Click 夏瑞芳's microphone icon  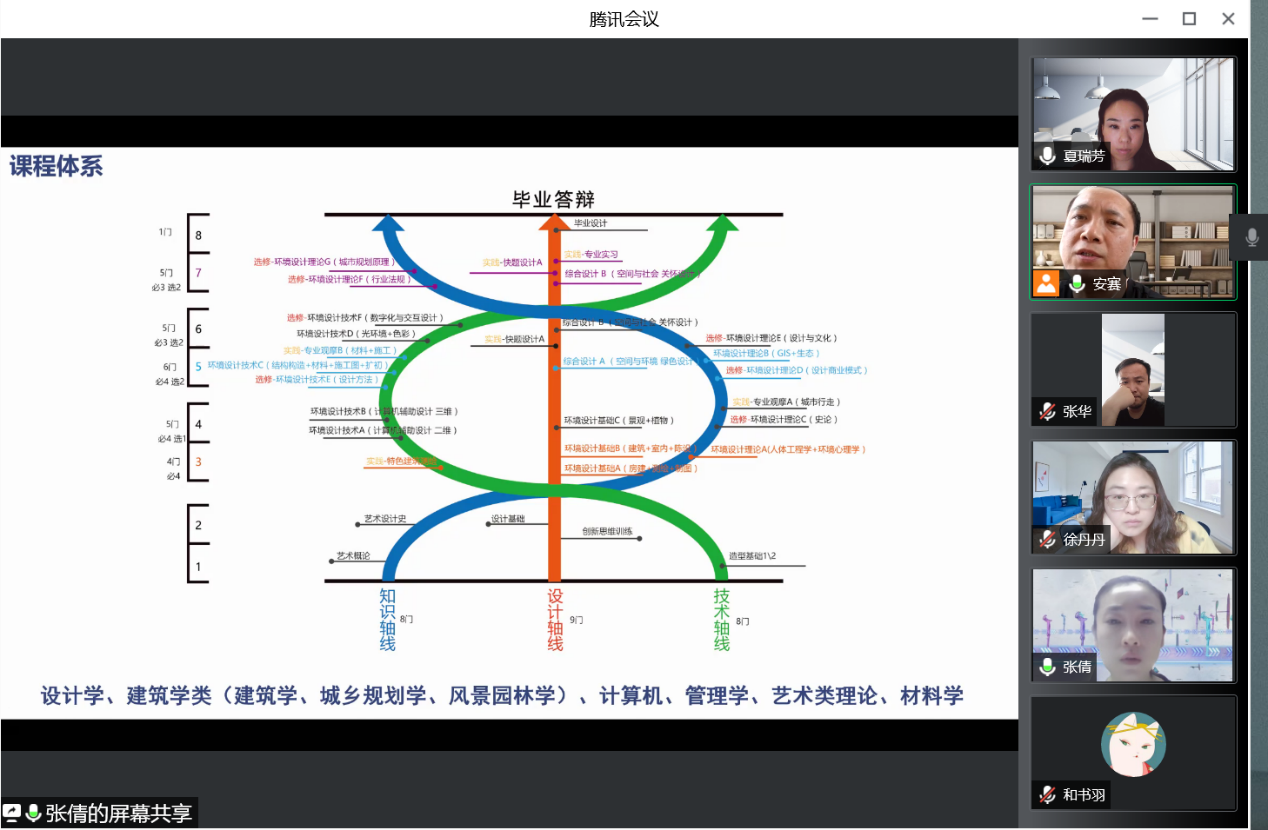(1047, 156)
